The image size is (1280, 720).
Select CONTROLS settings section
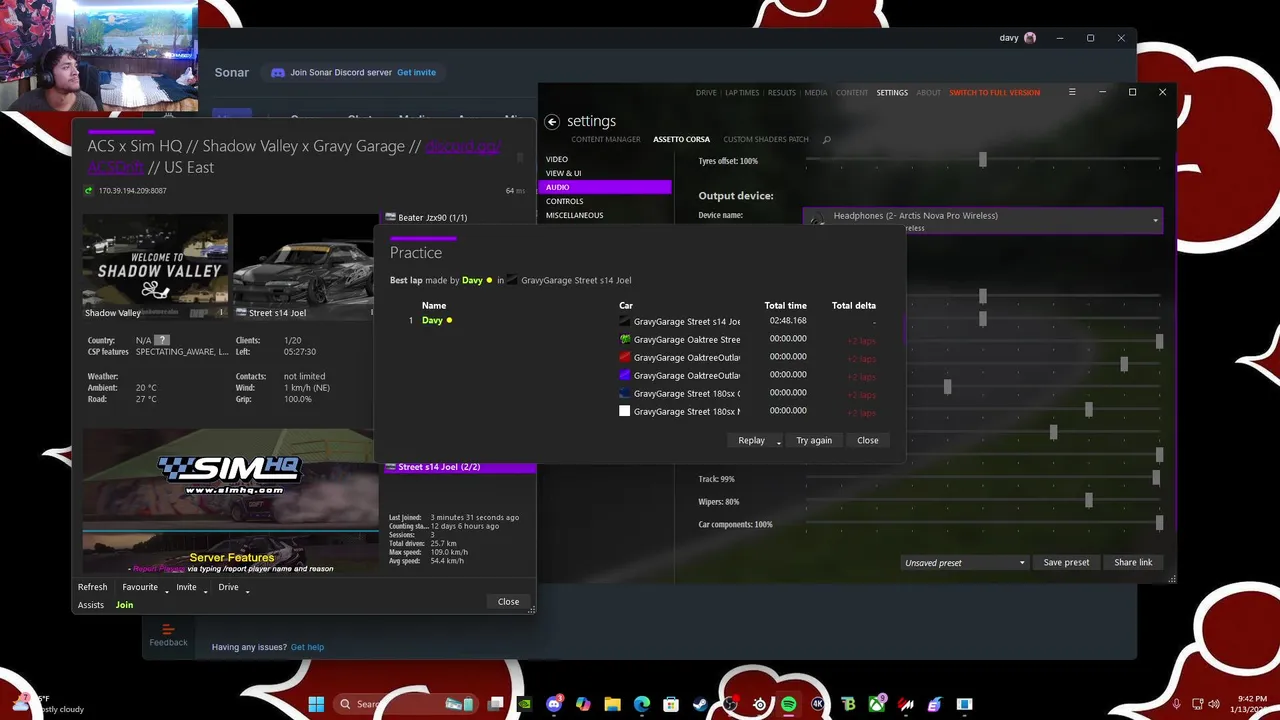coord(564,201)
